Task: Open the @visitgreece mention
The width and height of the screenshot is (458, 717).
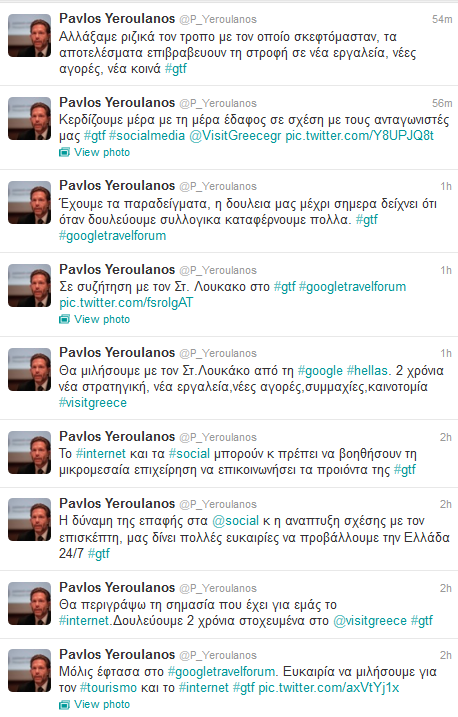Action: click(370, 621)
